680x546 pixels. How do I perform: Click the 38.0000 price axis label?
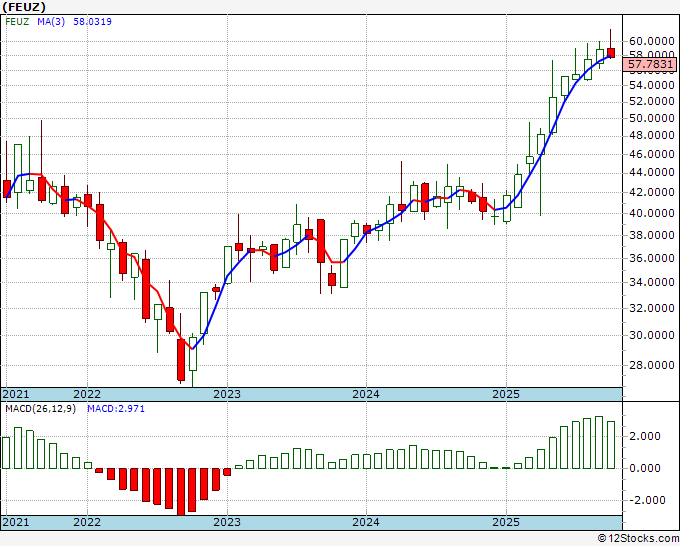click(x=652, y=235)
